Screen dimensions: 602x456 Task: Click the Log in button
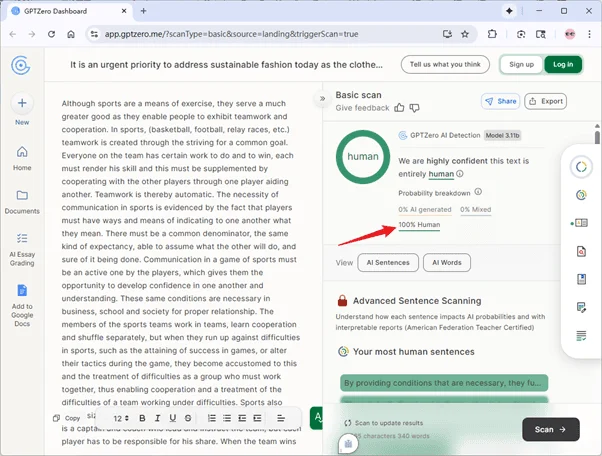coord(563,64)
